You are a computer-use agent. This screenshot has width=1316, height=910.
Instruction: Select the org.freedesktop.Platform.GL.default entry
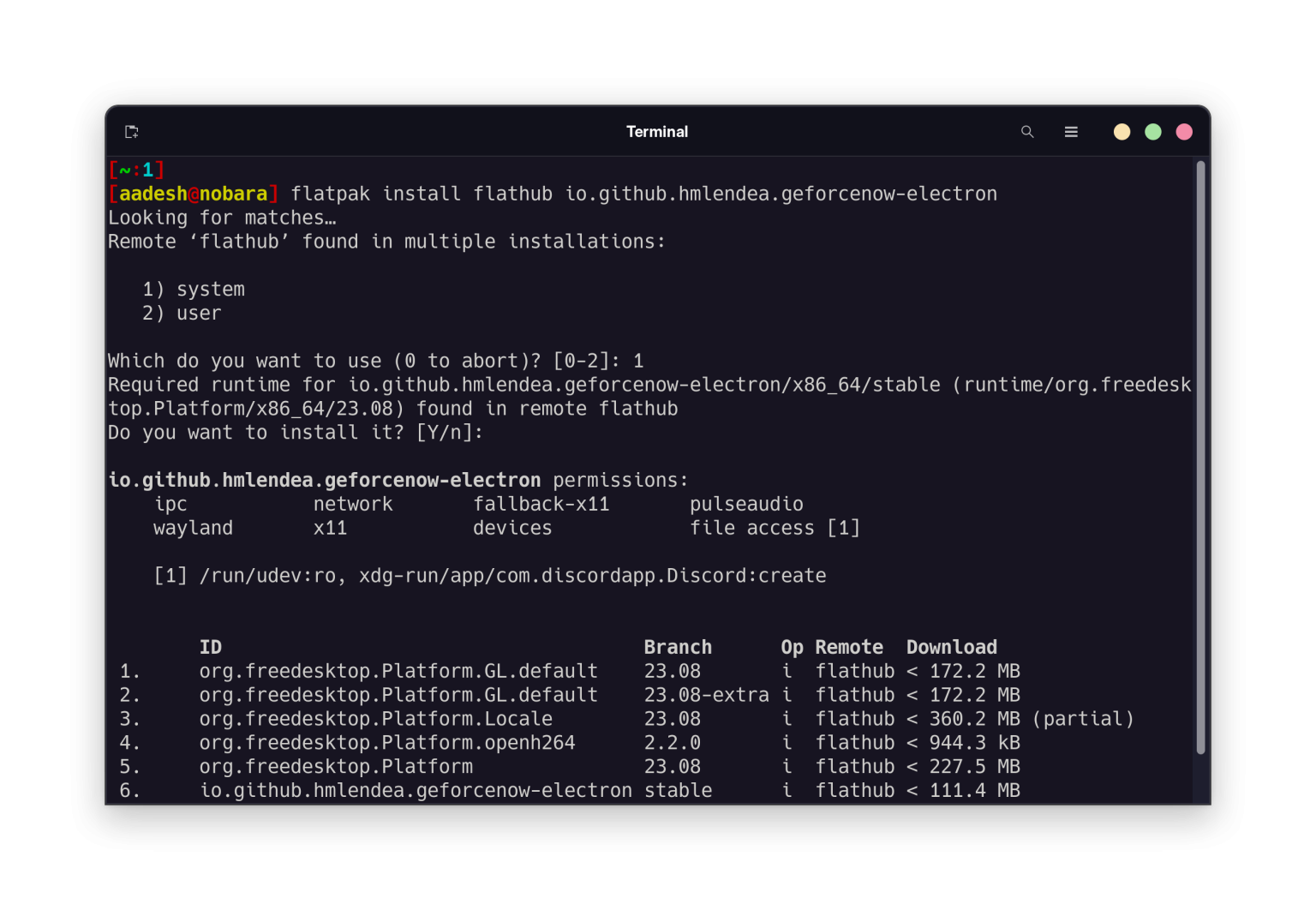pos(398,671)
